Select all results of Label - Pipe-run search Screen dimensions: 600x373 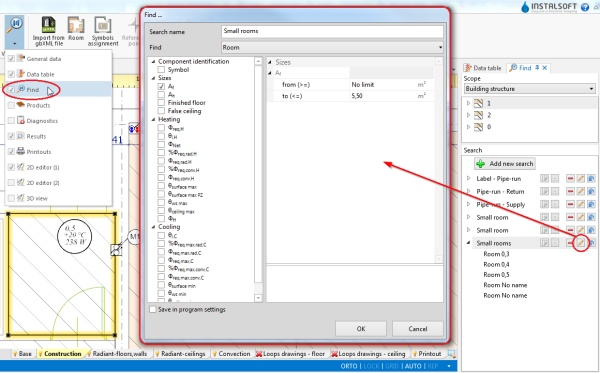(544, 179)
